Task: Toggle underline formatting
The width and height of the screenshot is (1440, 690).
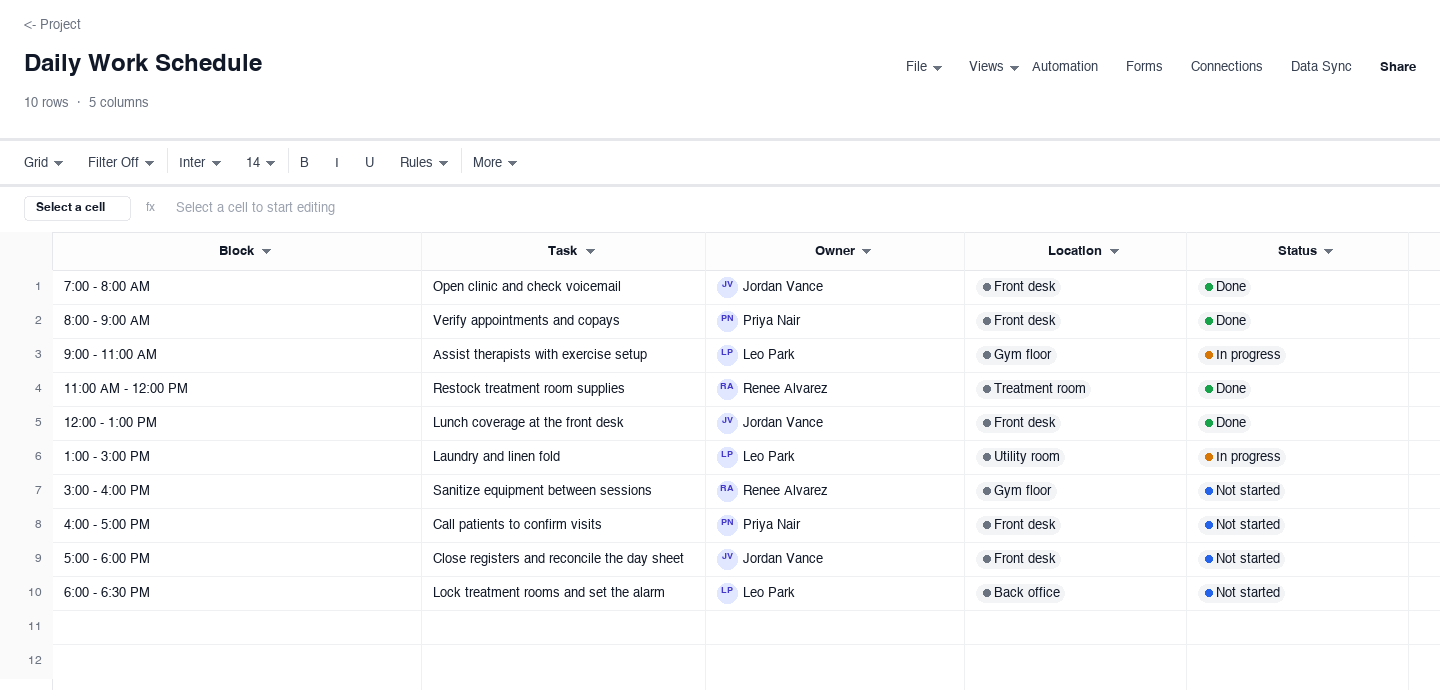Action: (x=369, y=163)
